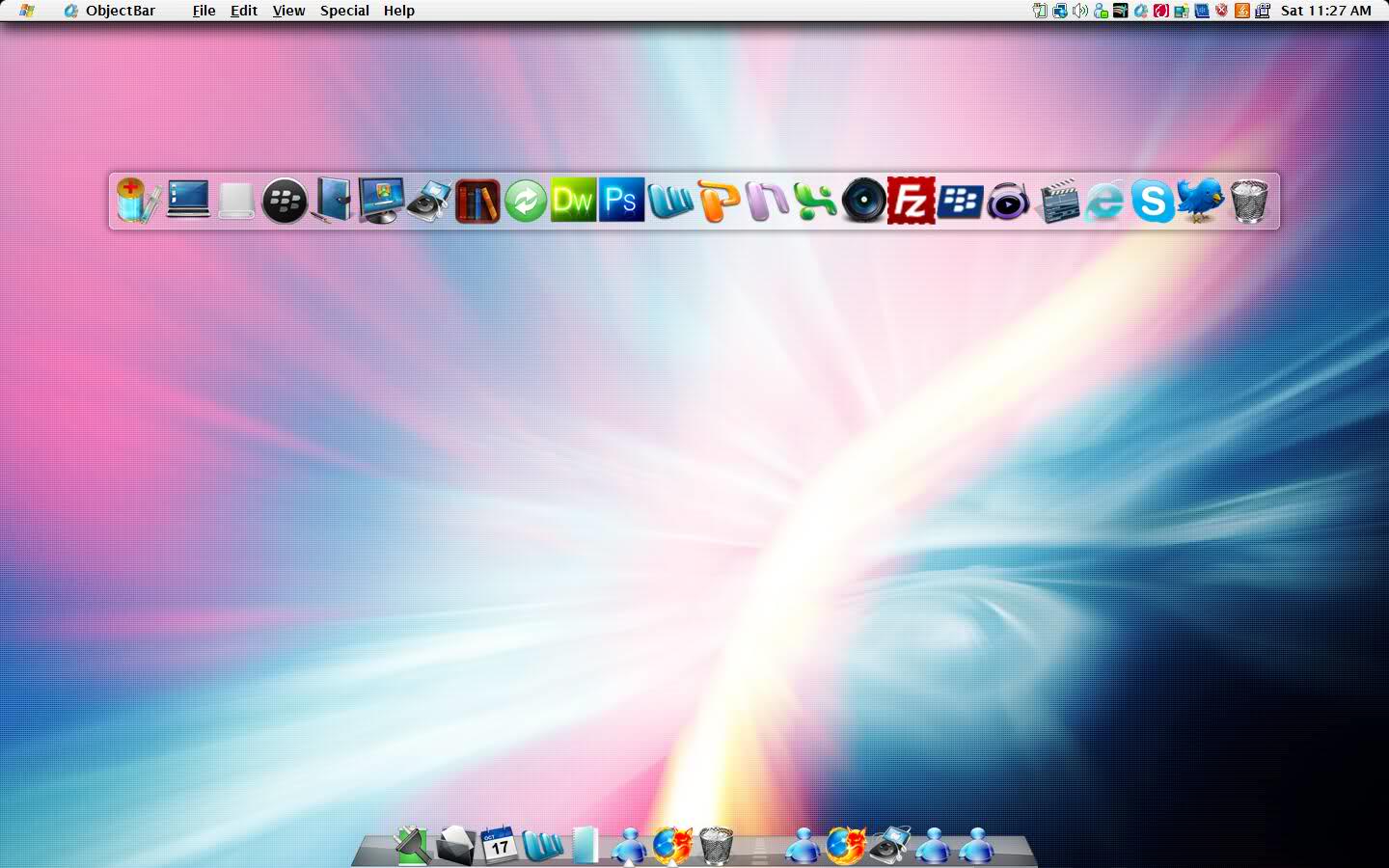This screenshot has height=868, width=1389.
Task: Open the File menu
Action: click(204, 11)
